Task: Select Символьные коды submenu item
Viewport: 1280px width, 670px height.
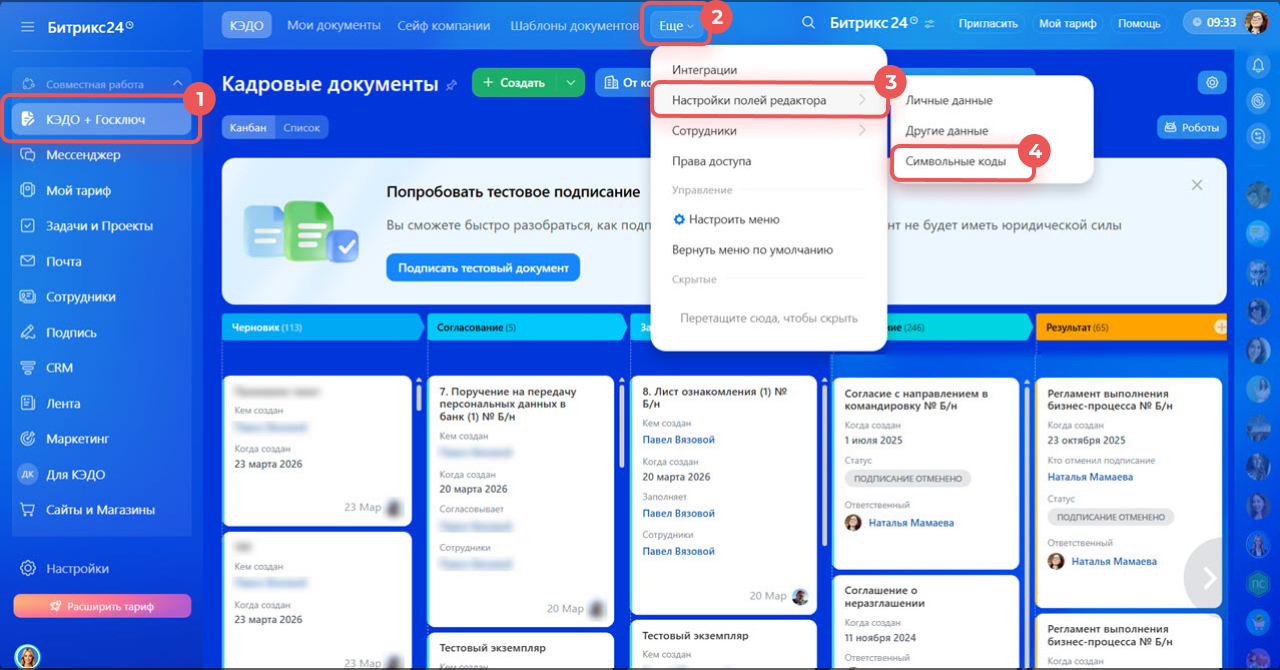Action: (955, 161)
